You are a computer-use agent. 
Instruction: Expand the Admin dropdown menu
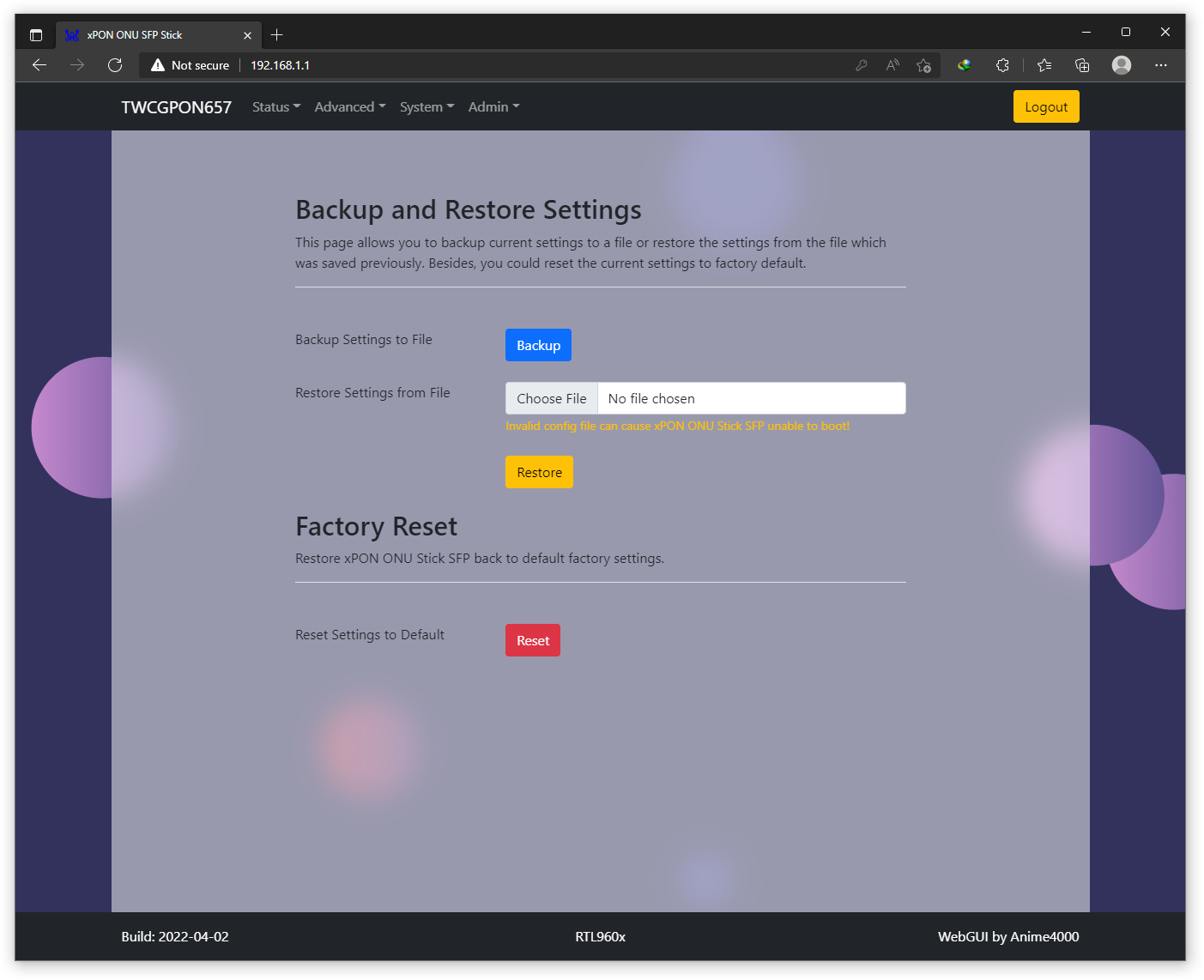(x=493, y=107)
